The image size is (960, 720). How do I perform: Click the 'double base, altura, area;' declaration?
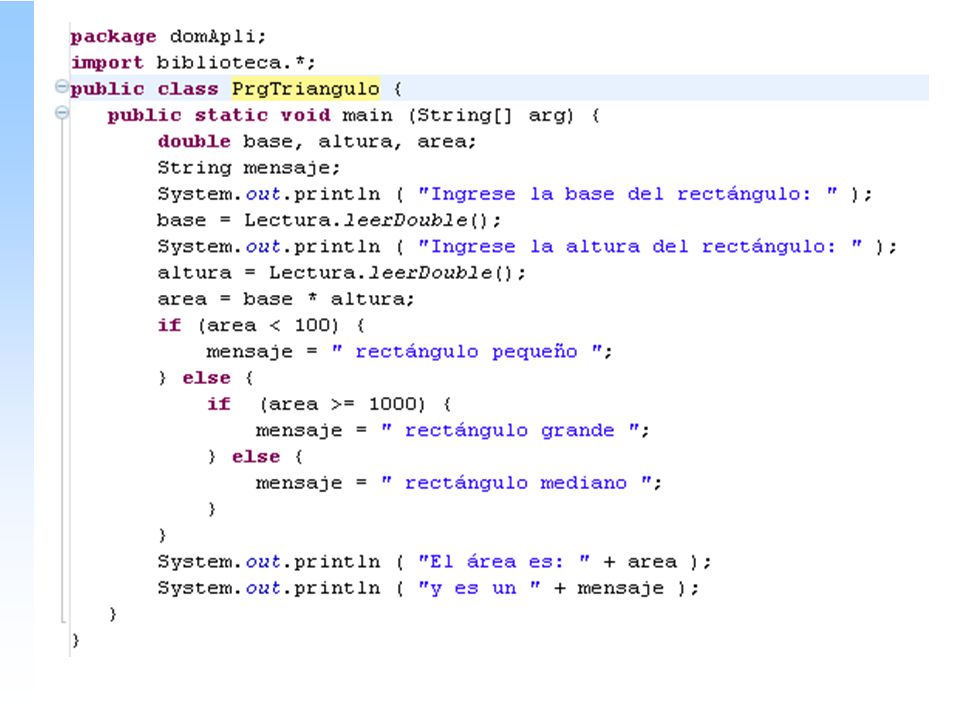tap(317, 141)
